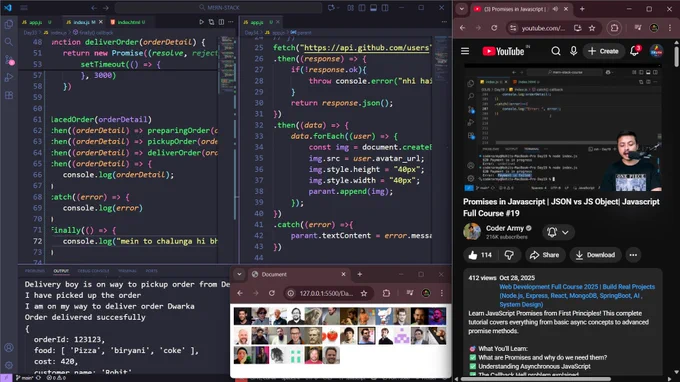Open the VS Code Explorer sidebar icon
Viewport: 680px width, 382px height.
pyautogui.click(x=9, y=24)
